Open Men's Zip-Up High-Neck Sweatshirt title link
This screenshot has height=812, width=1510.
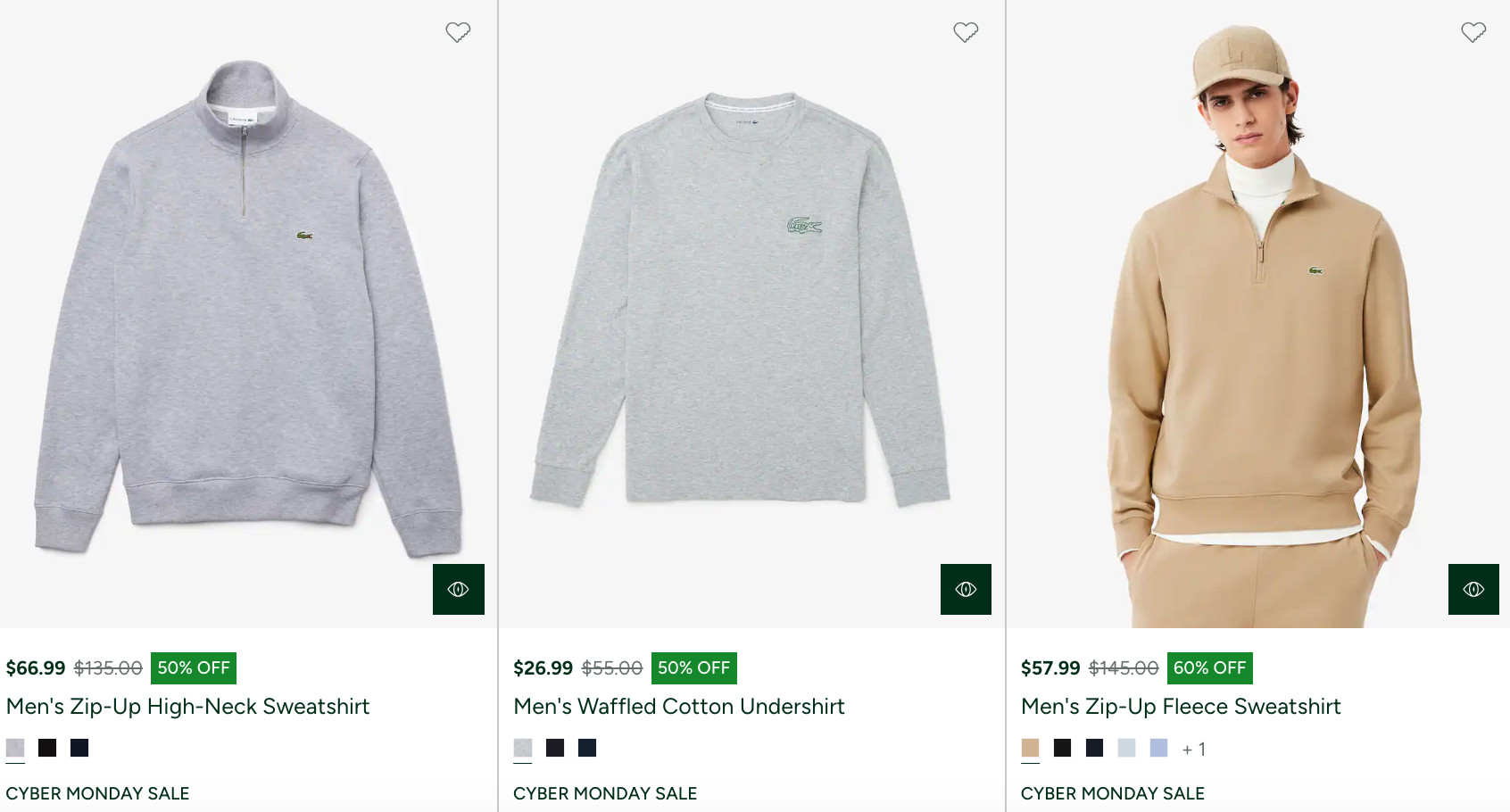pyautogui.click(x=187, y=707)
